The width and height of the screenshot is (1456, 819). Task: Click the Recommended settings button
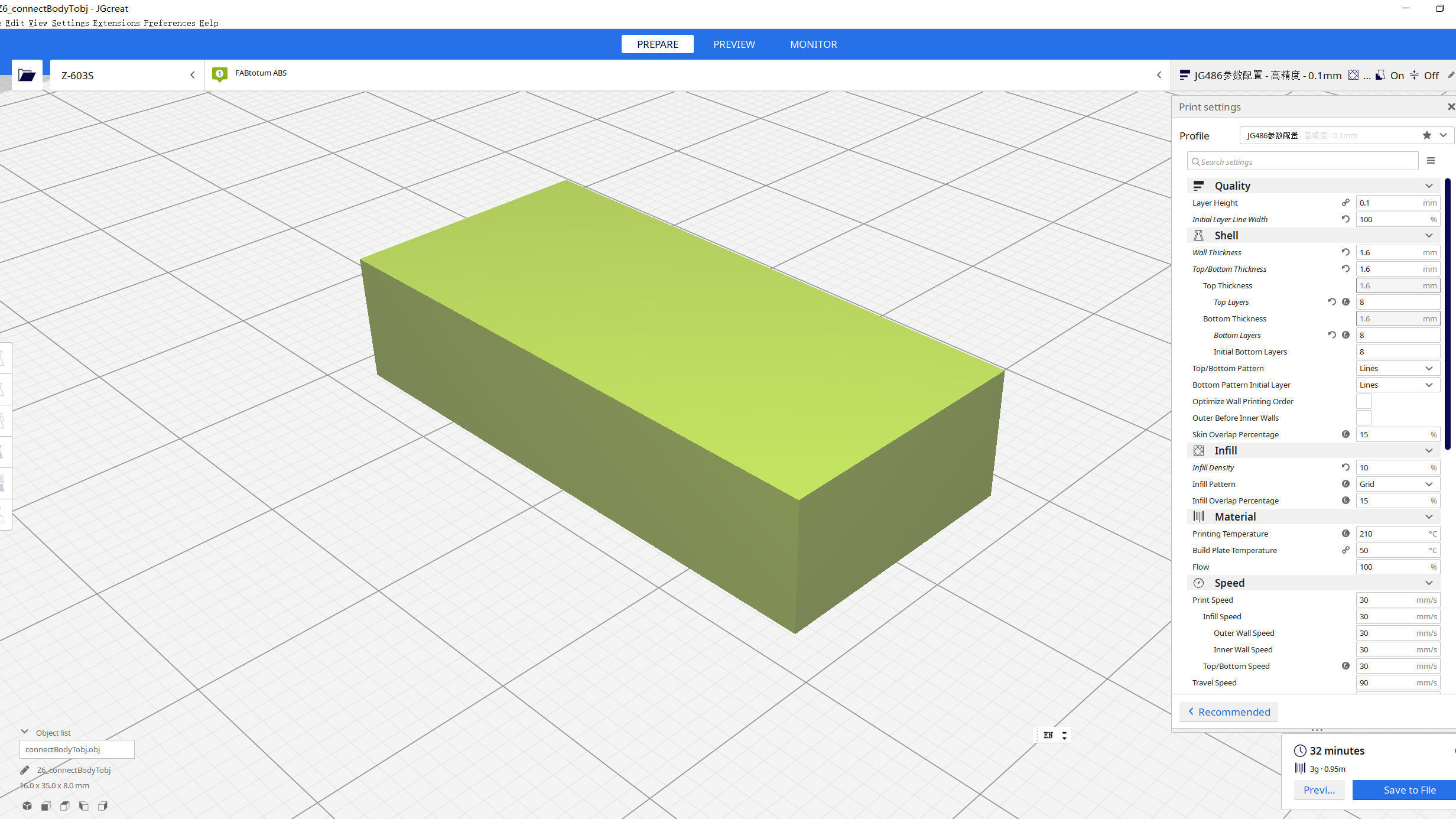tap(1228, 712)
